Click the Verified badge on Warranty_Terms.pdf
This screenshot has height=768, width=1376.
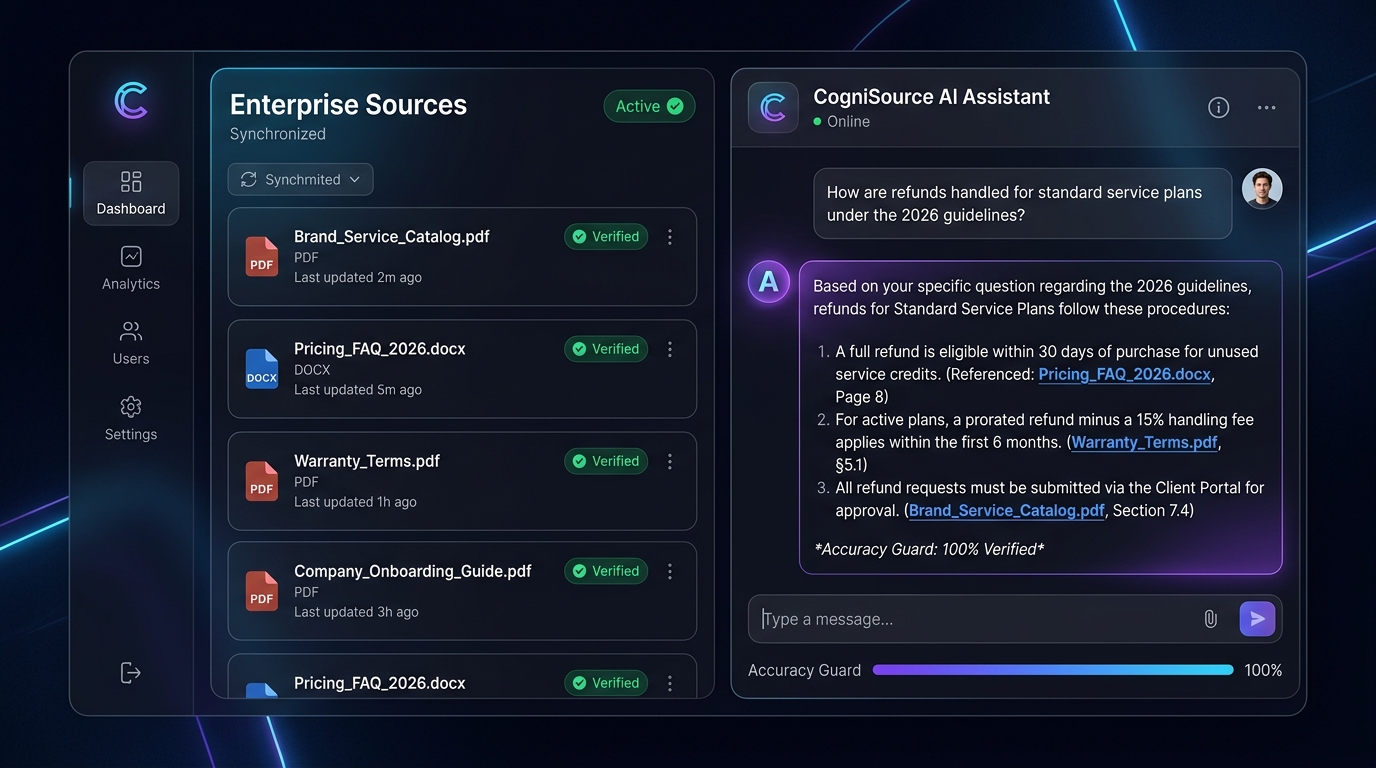[x=606, y=461]
